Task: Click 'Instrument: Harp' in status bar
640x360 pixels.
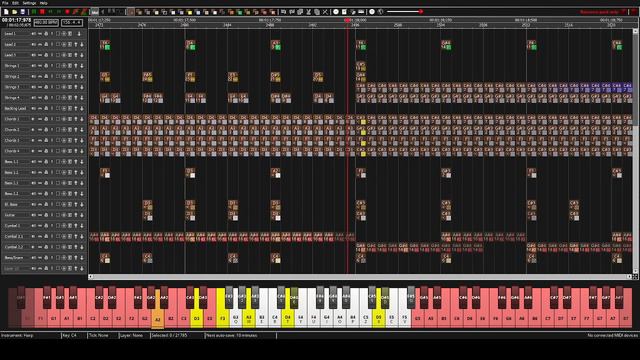Action: [x=17, y=335]
